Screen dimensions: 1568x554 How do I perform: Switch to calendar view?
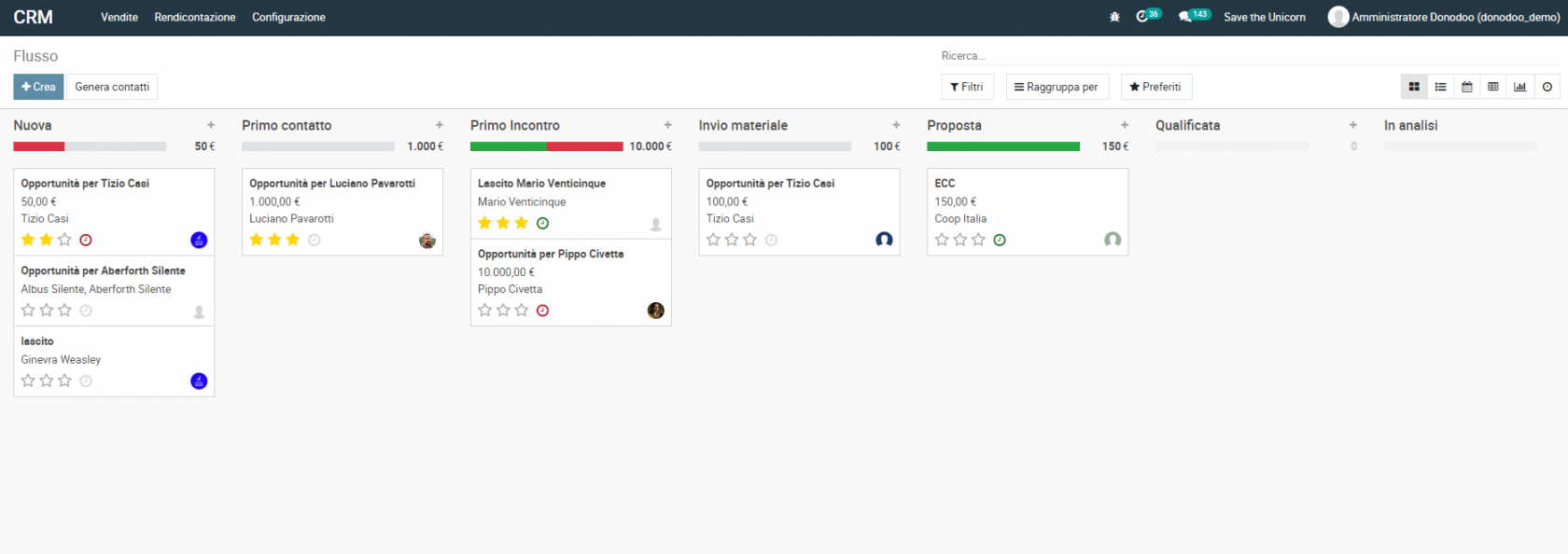[1467, 87]
